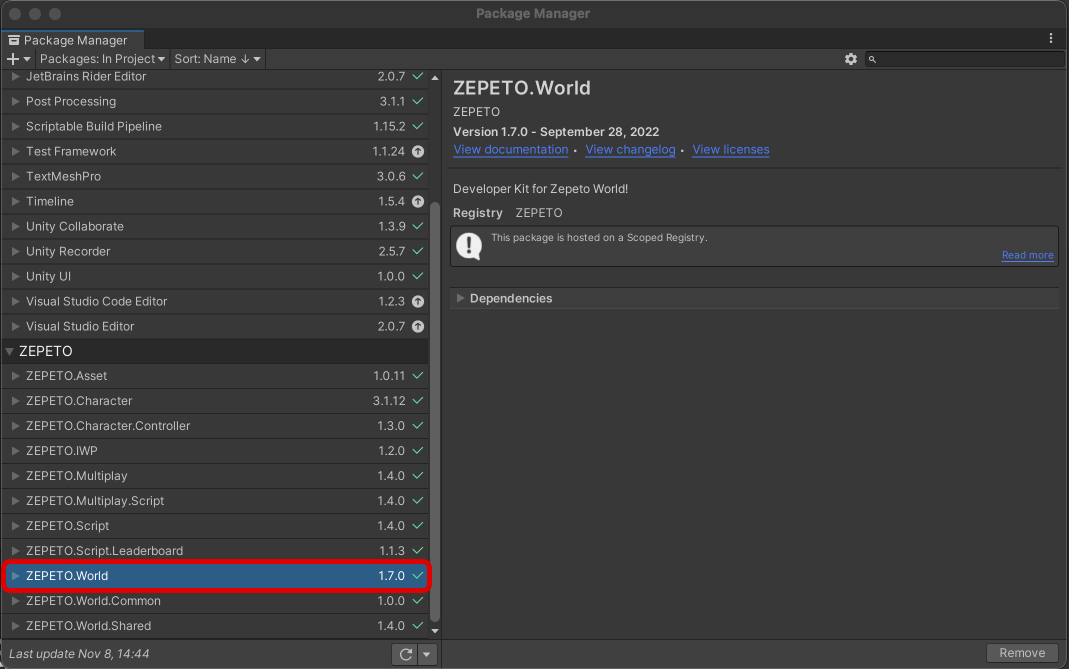Select the Post Processing package
1069x669 pixels.
215,102
